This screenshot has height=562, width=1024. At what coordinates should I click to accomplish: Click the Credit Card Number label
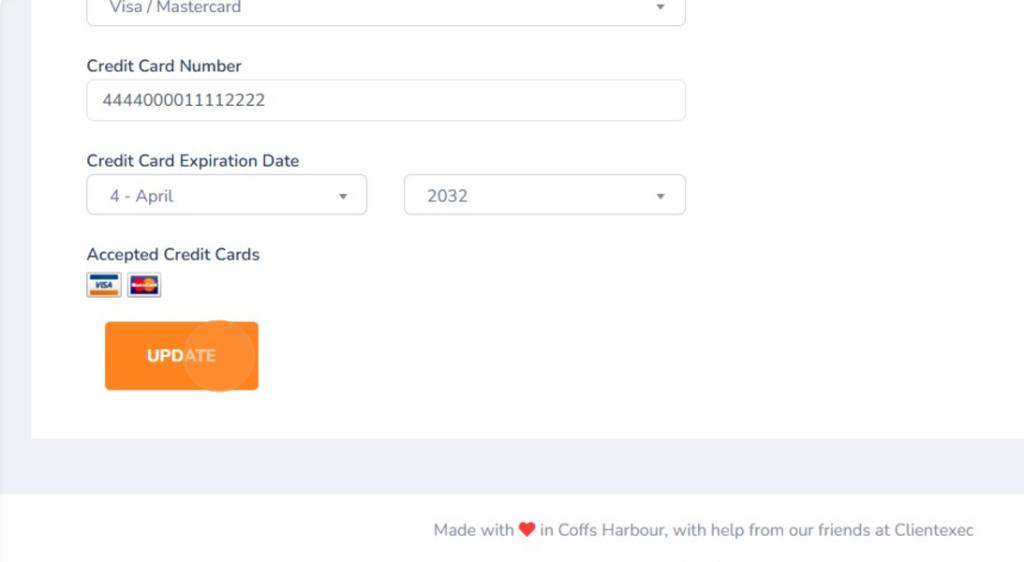pos(164,66)
